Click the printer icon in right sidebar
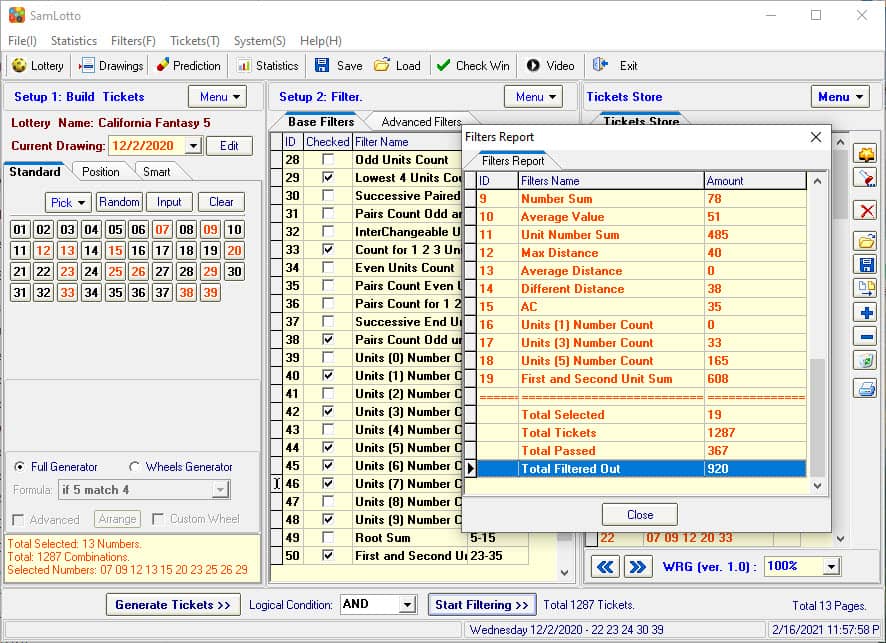This screenshot has width=886, height=643. coord(865,388)
